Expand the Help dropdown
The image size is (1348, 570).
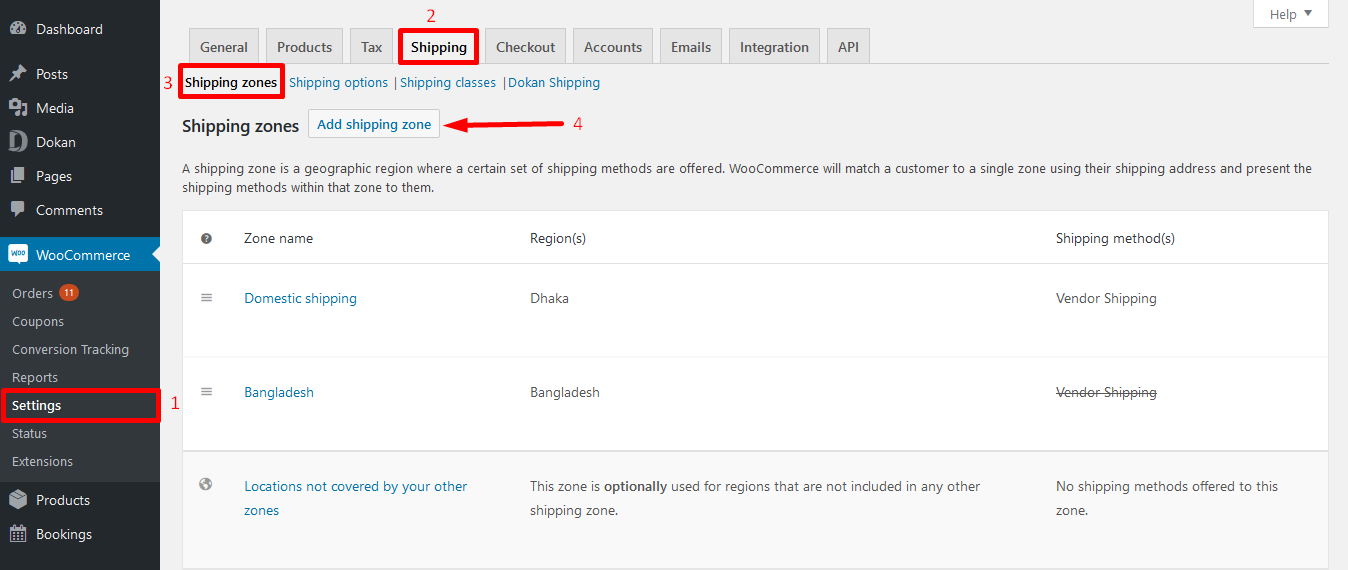(1291, 14)
